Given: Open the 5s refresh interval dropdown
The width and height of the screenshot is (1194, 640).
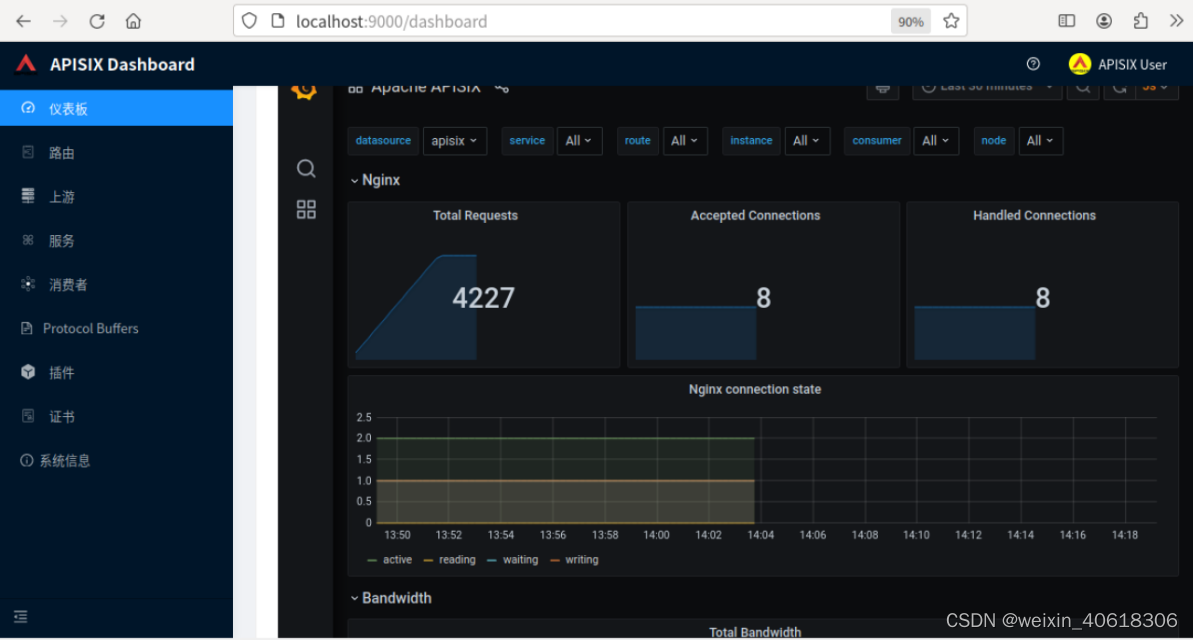Looking at the screenshot, I should (1156, 90).
